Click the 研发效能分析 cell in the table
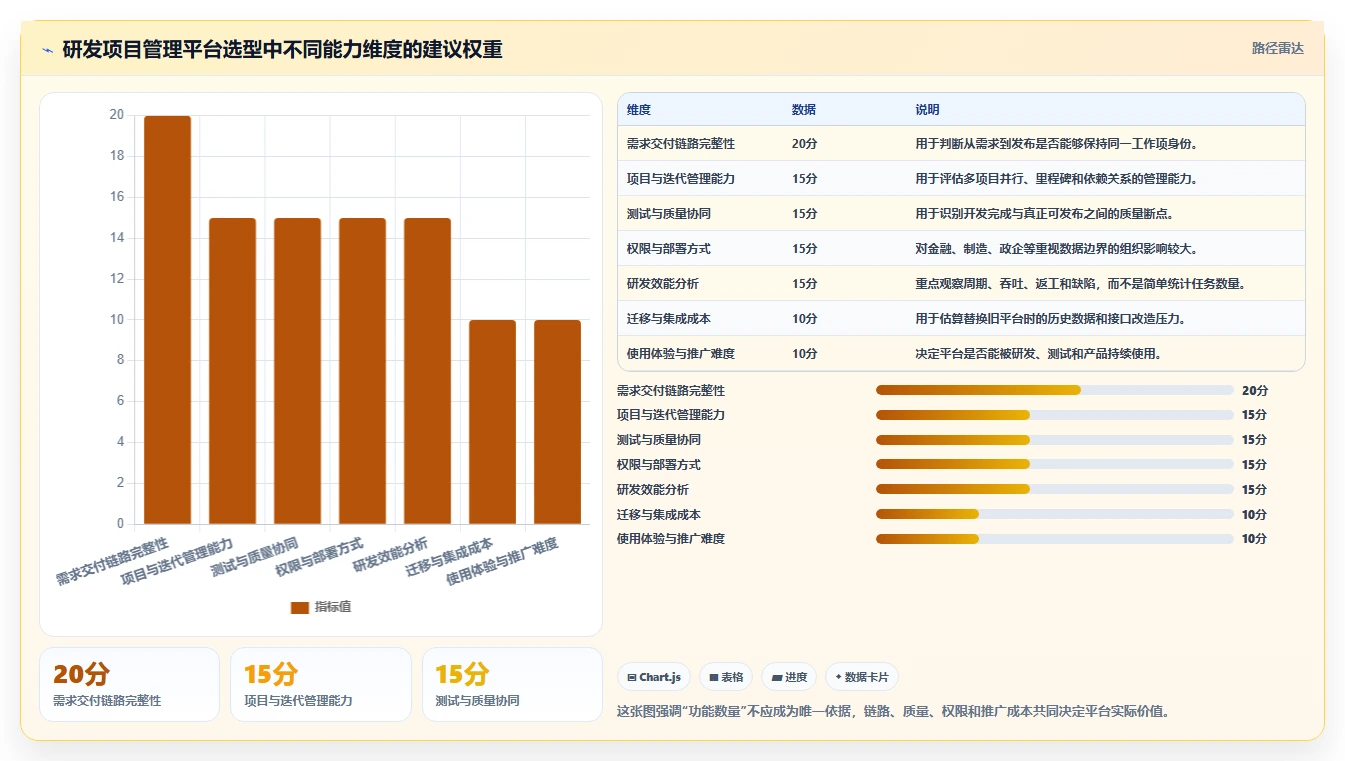 coord(663,283)
